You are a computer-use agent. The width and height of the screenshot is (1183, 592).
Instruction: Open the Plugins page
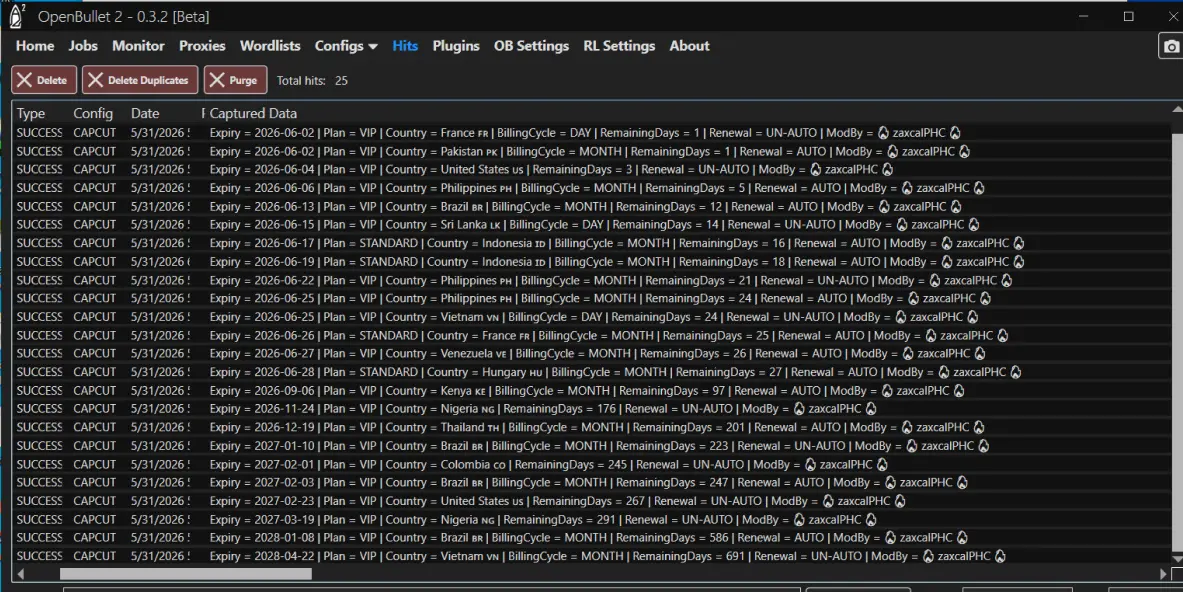point(456,46)
